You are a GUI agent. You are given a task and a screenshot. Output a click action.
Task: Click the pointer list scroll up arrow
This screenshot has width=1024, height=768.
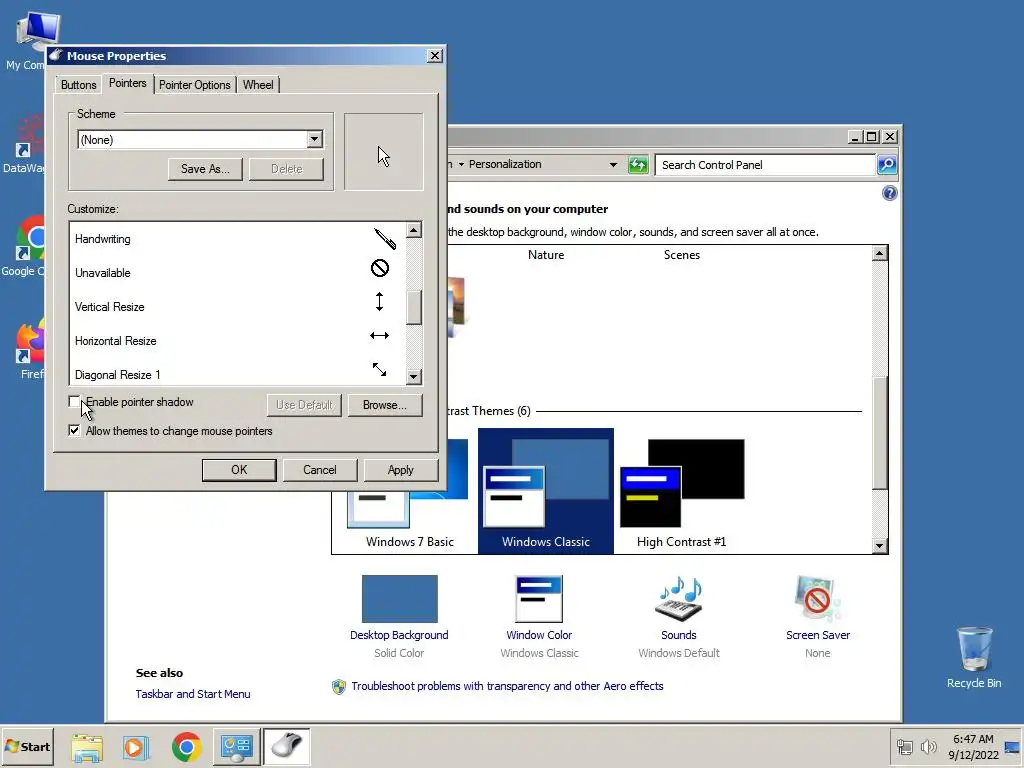point(413,230)
